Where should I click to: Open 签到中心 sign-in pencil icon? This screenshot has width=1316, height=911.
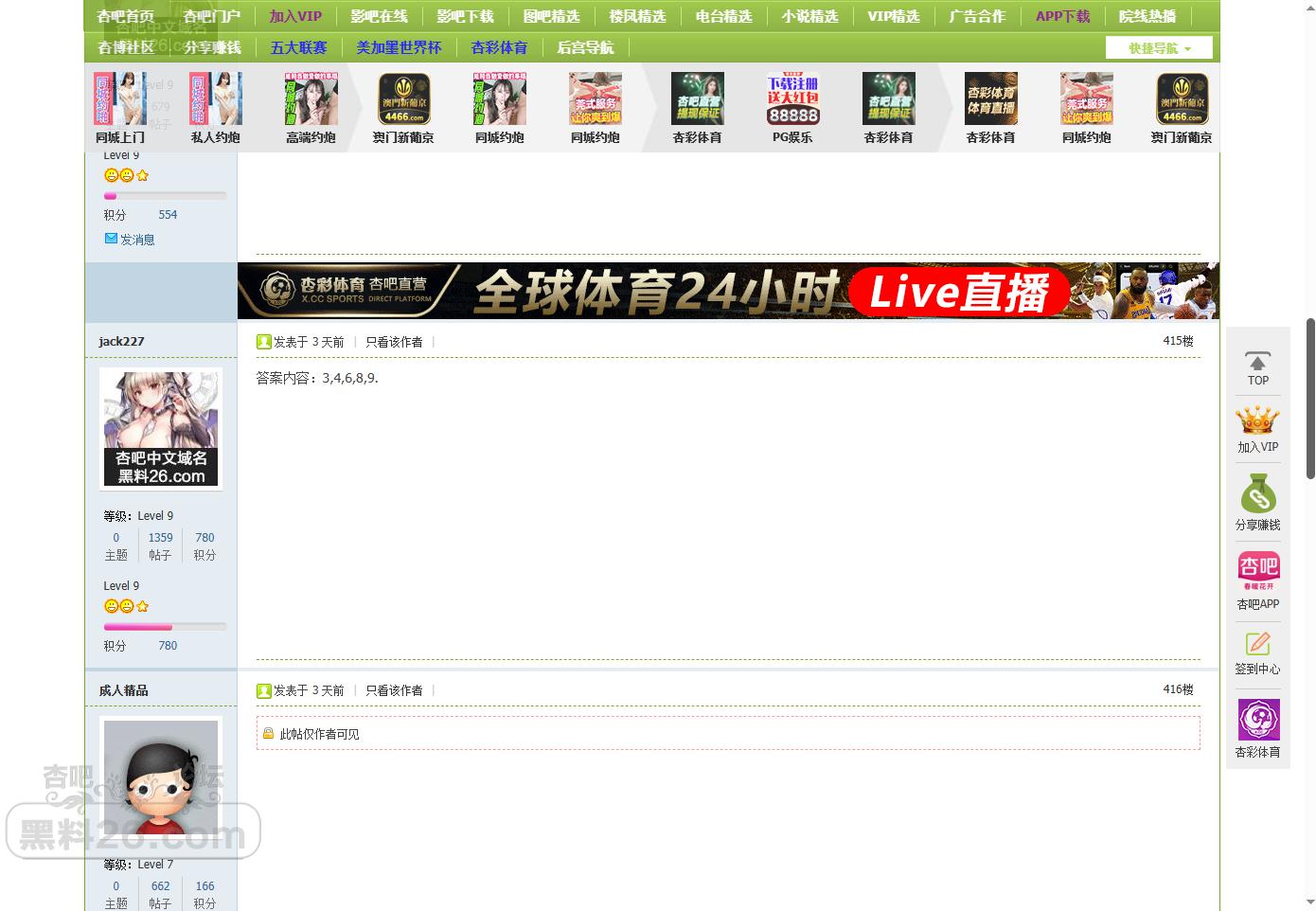click(1257, 644)
